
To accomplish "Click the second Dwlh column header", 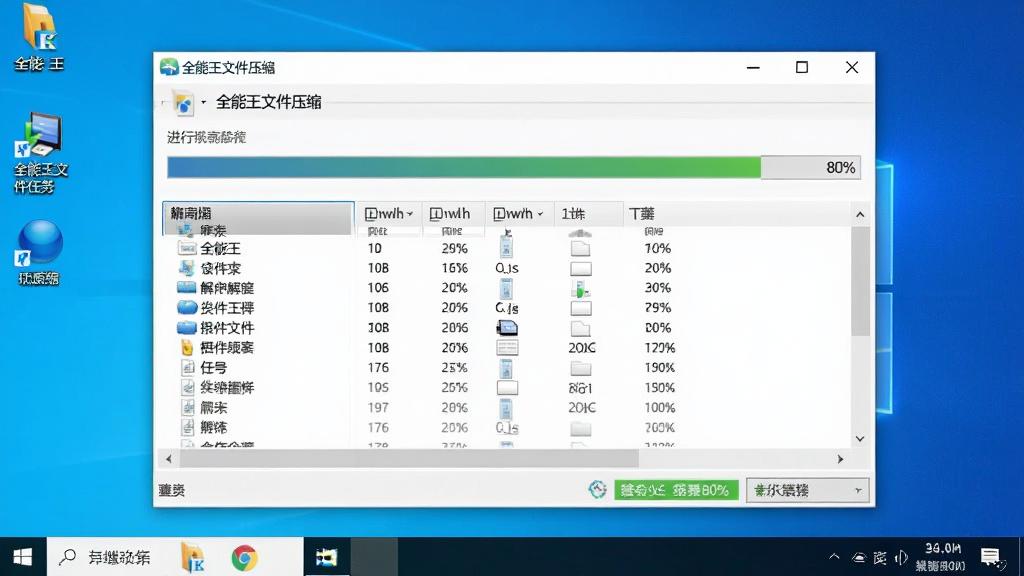I will click(x=453, y=214).
